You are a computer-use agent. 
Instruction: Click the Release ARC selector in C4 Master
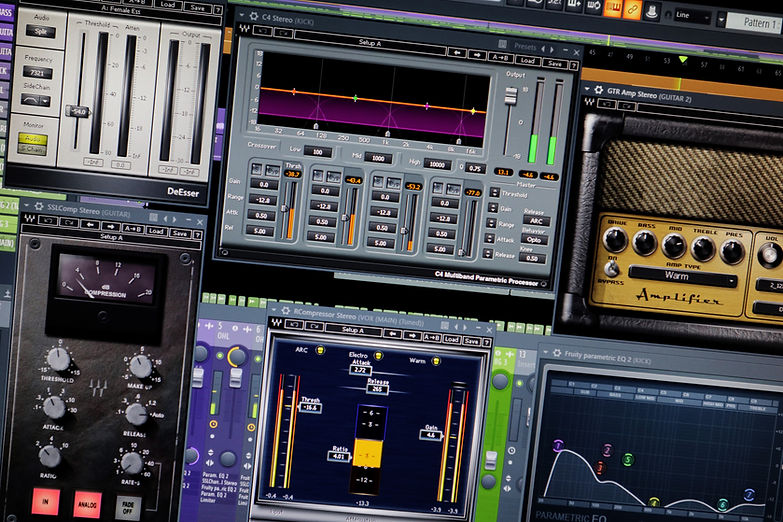[x=536, y=220]
